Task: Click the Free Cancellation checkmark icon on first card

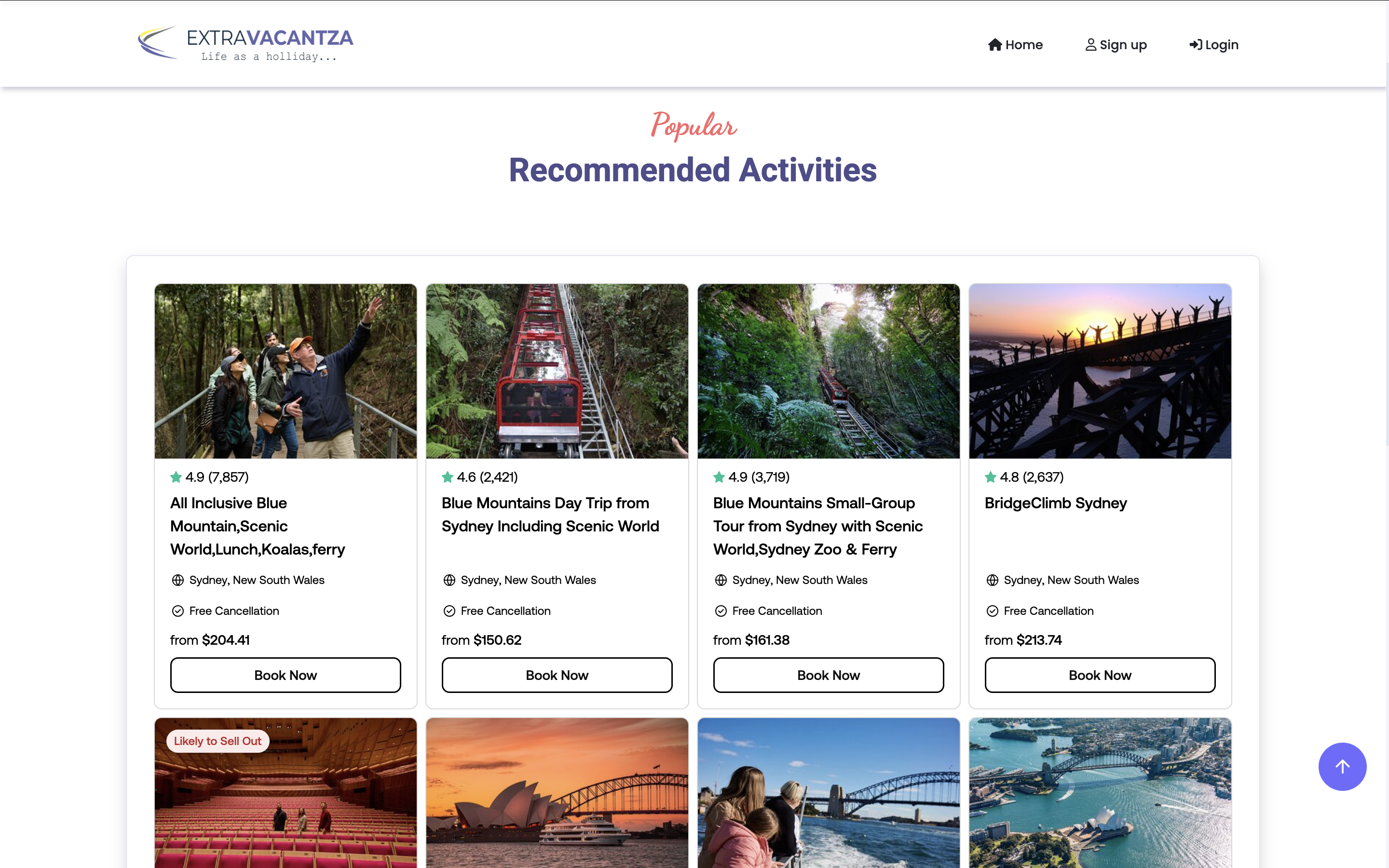Action: pyautogui.click(x=178, y=611)
